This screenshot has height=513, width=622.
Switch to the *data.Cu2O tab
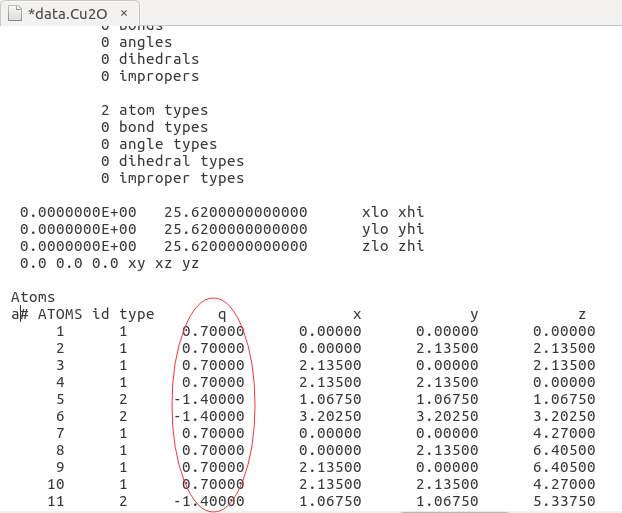[69, 13]
